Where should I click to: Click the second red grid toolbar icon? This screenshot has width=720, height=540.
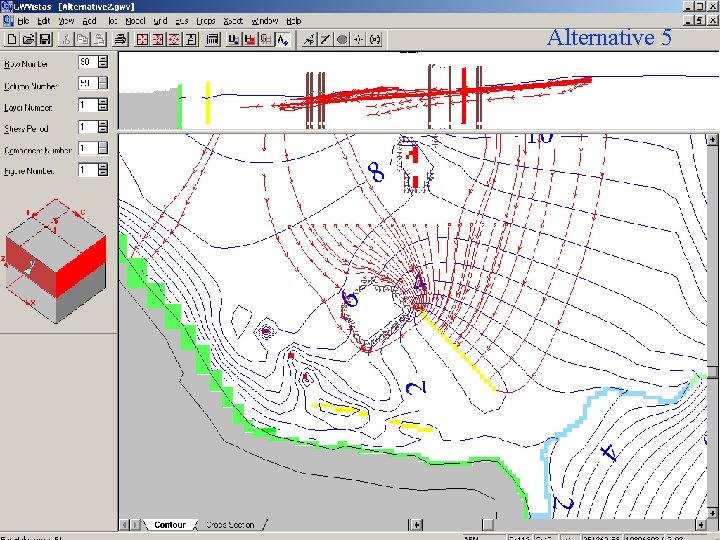pyautogui.click(x=158, y=39)
